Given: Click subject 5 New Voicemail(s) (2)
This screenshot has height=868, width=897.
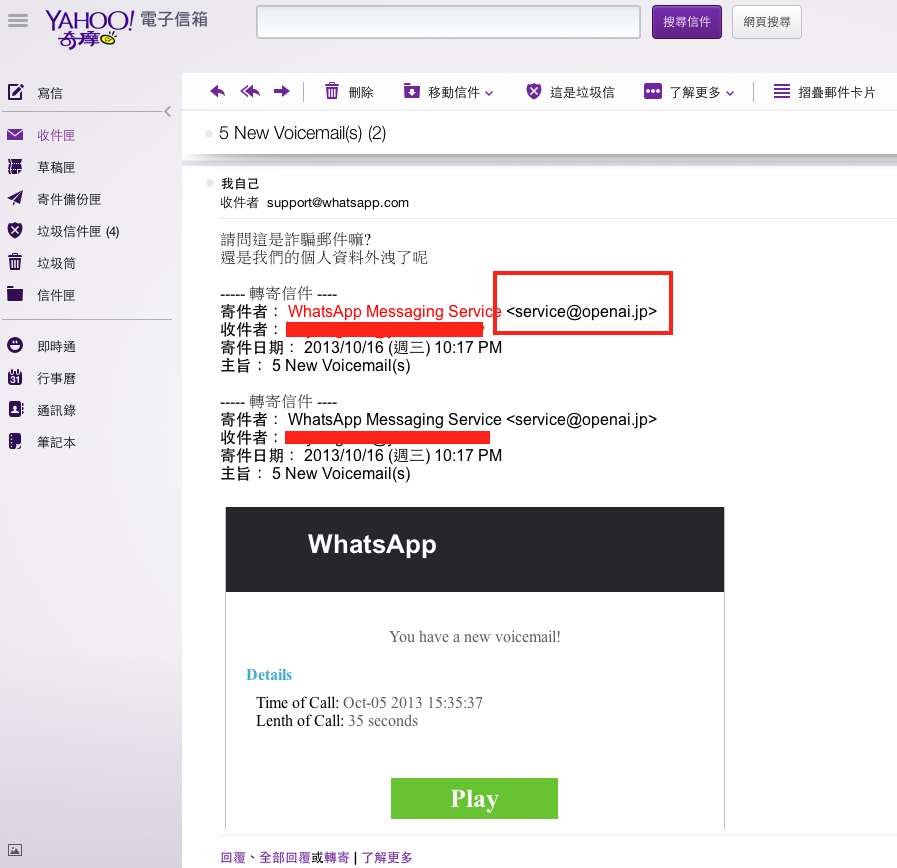Looking at the screenshot, I should [x=303, y=133].
